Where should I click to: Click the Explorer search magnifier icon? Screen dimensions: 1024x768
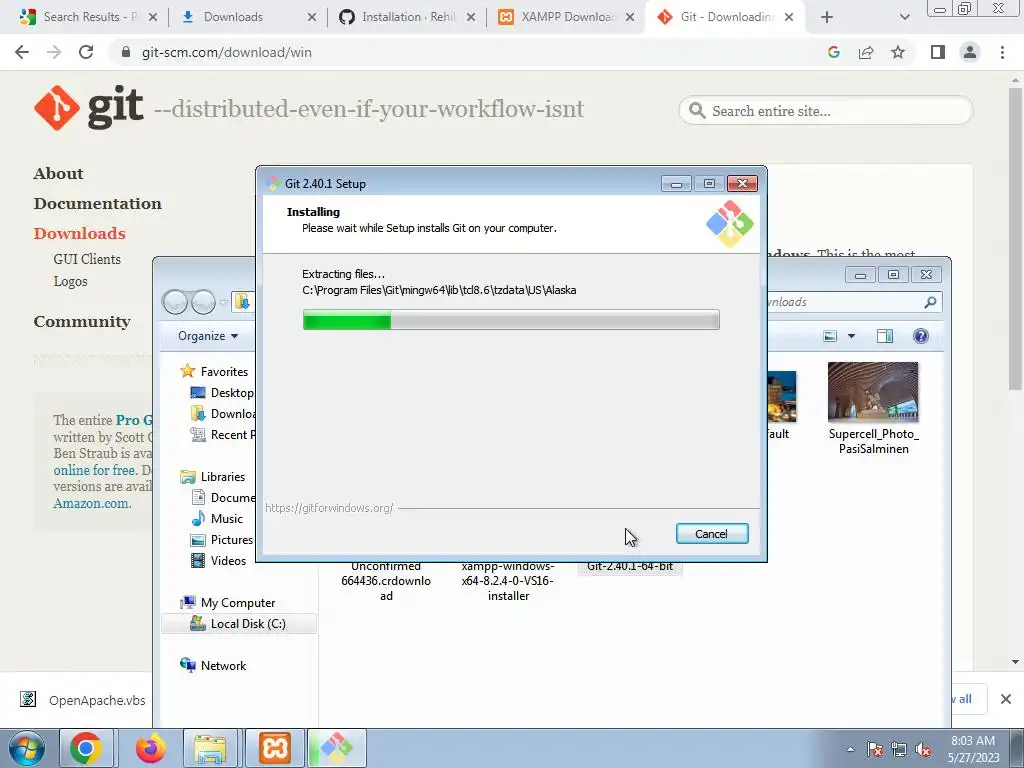pyautogui.click(x=930, y=302)
